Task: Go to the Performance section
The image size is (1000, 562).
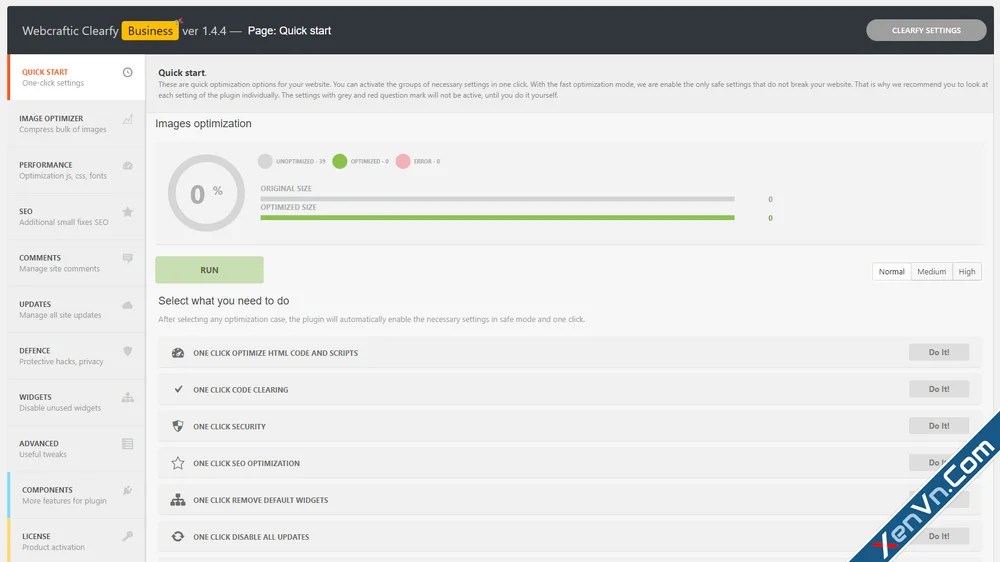Action: (x=77, y=170)
